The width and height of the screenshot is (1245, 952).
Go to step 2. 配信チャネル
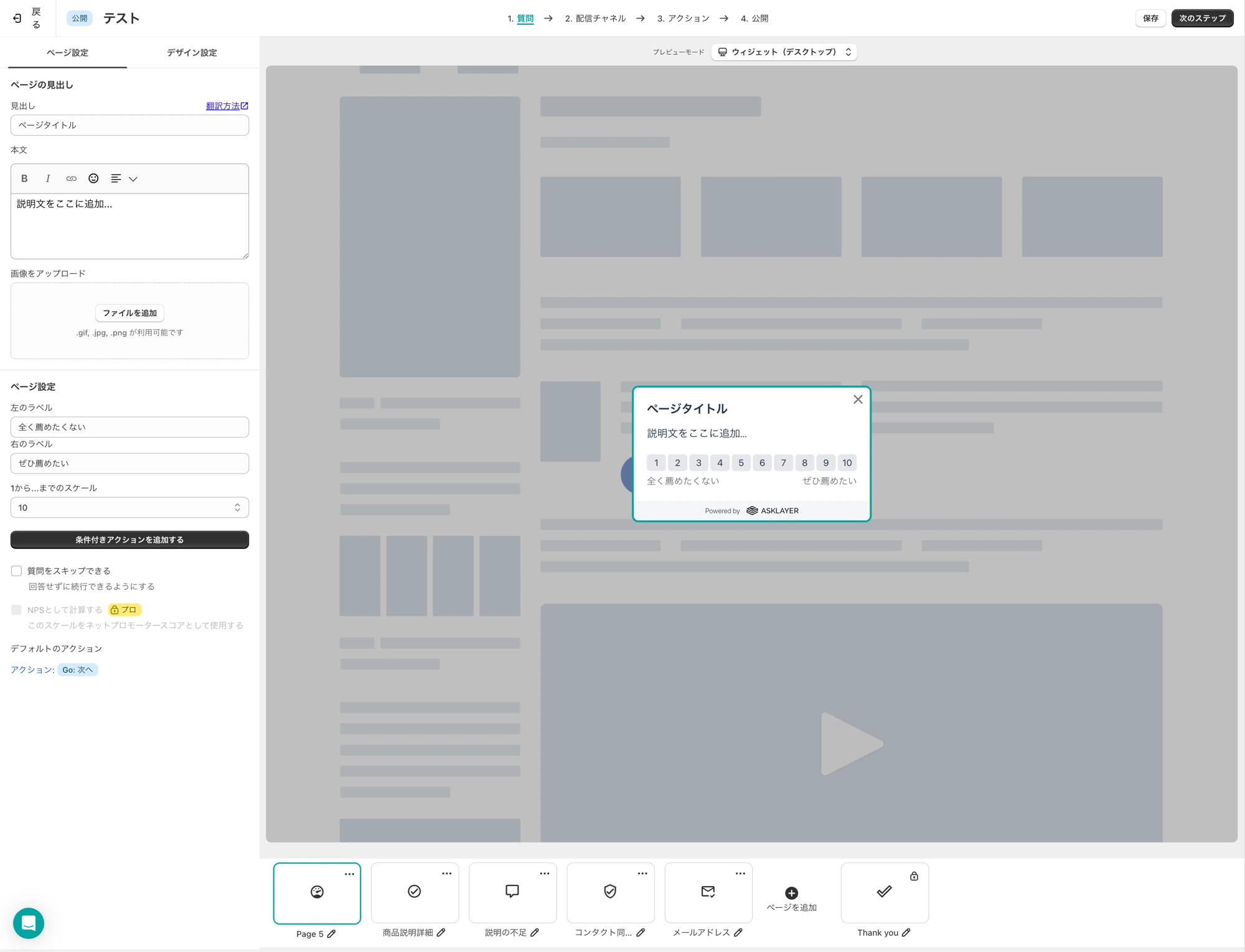coord(595,19)
